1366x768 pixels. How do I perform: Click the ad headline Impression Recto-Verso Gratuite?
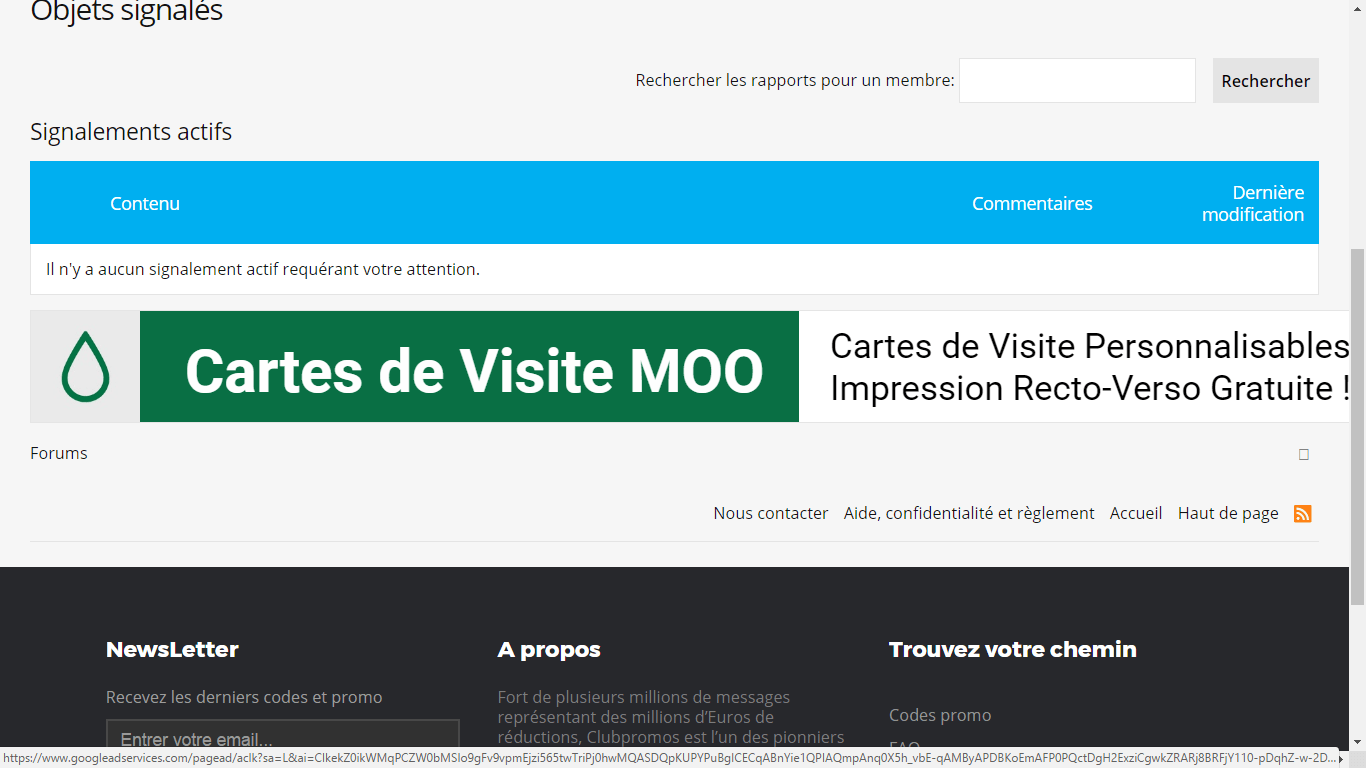coord(1088,389)
